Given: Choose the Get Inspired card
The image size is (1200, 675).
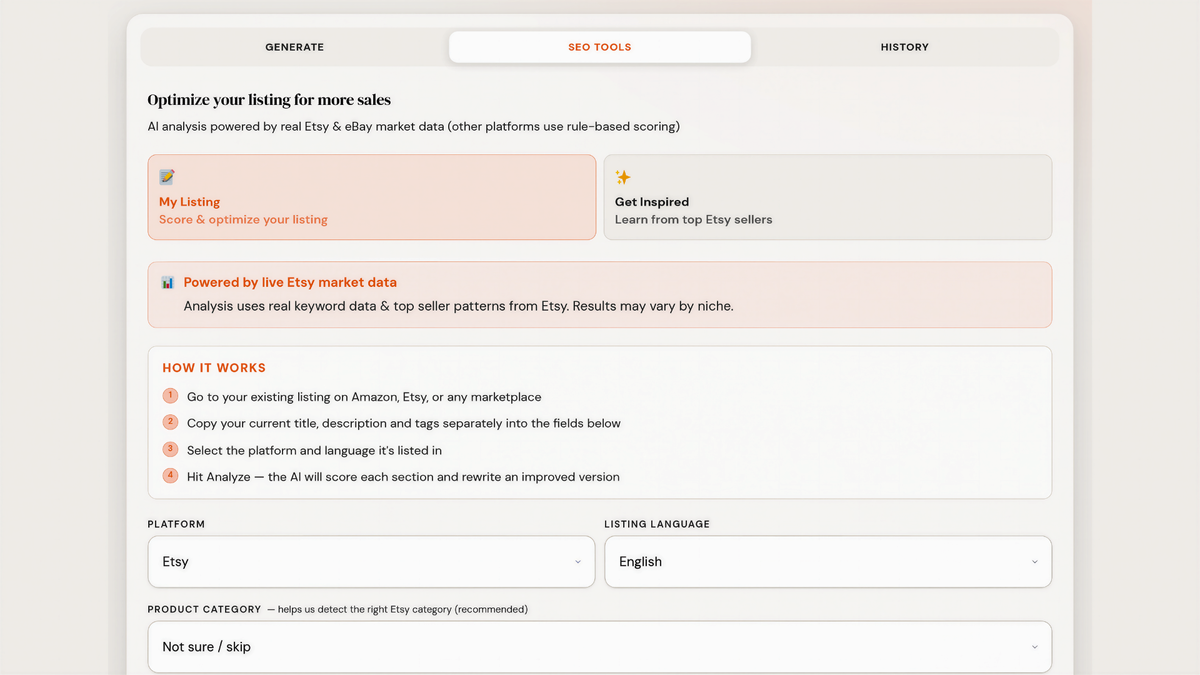Looking at the screenshot, I should click(x=828, y=197).
